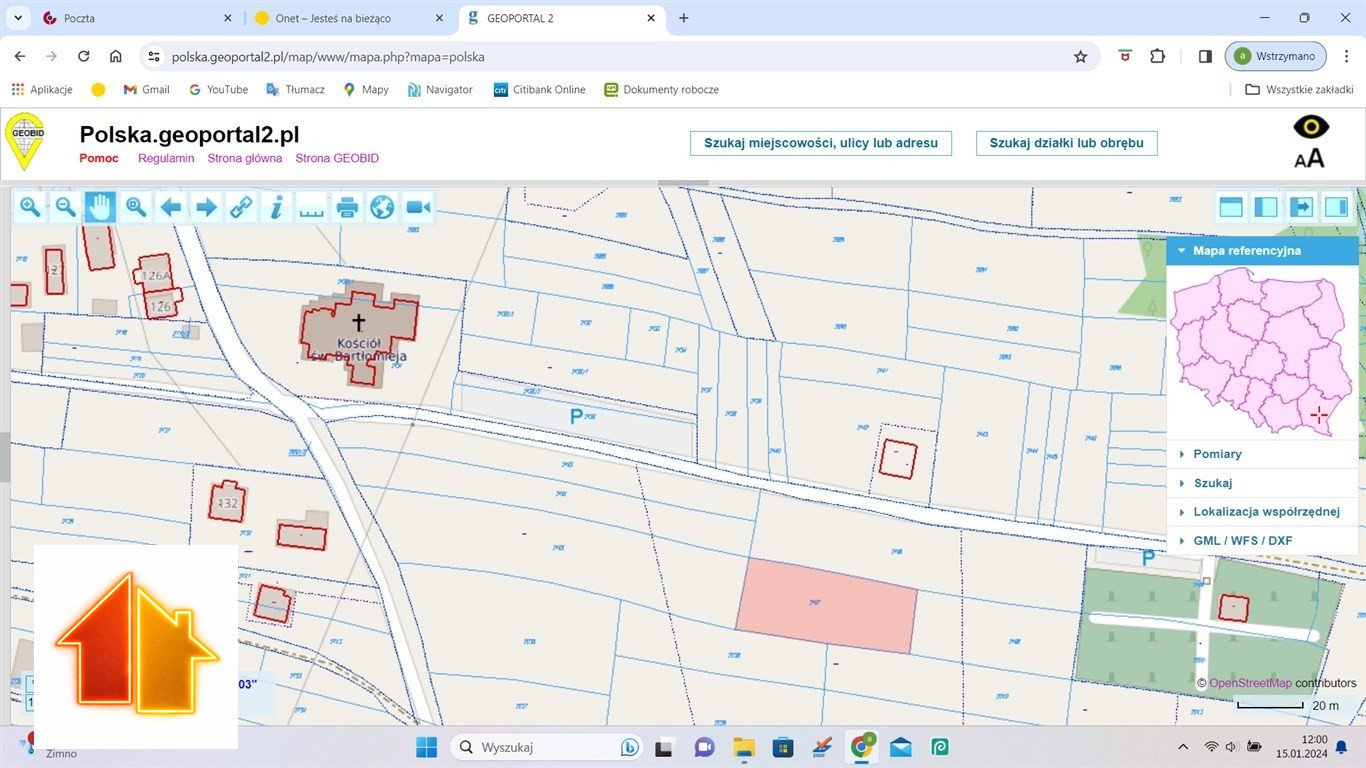The height and width of the screenshot is (768, 1366).
Task: Open the YouTube bookmark
Action: point(218,89)
